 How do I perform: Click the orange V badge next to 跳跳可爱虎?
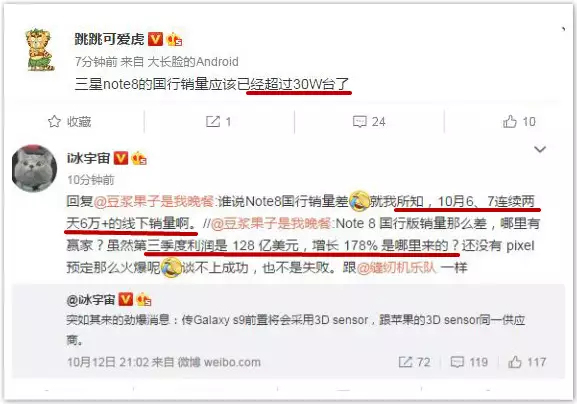coord(155,39)
